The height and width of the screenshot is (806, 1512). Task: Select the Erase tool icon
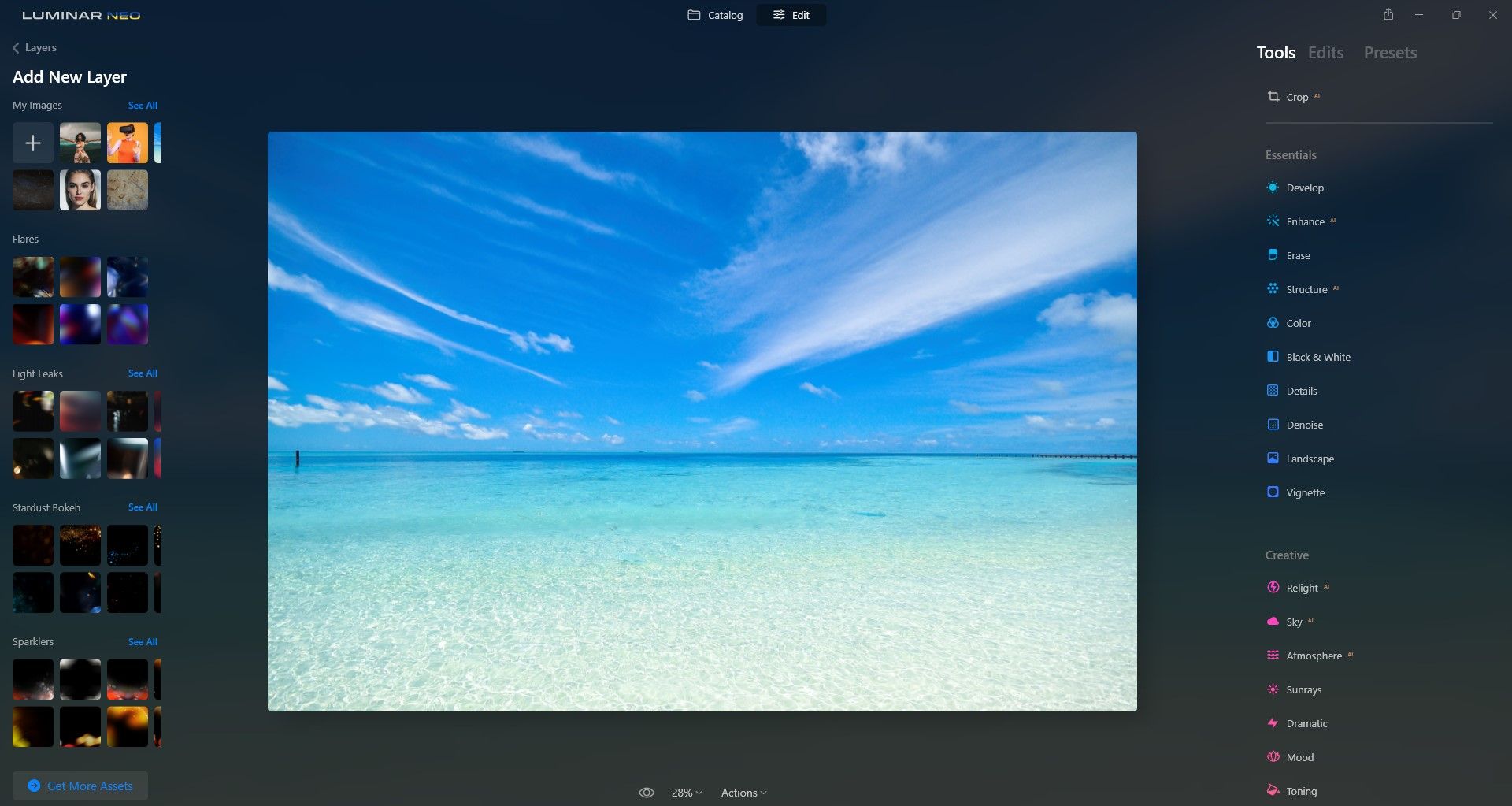coord(1273,255)
